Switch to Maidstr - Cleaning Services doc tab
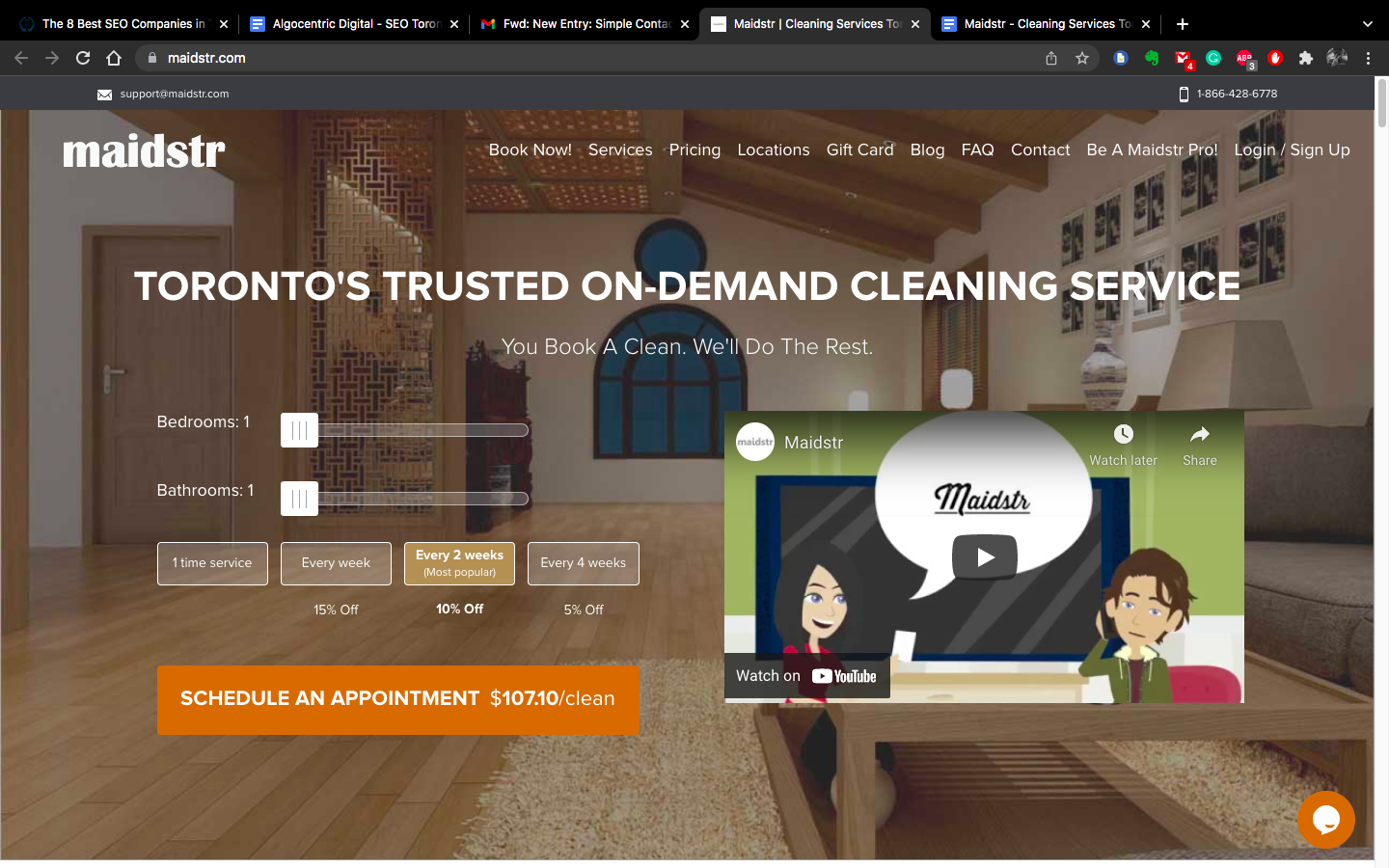 point(1047,24)
